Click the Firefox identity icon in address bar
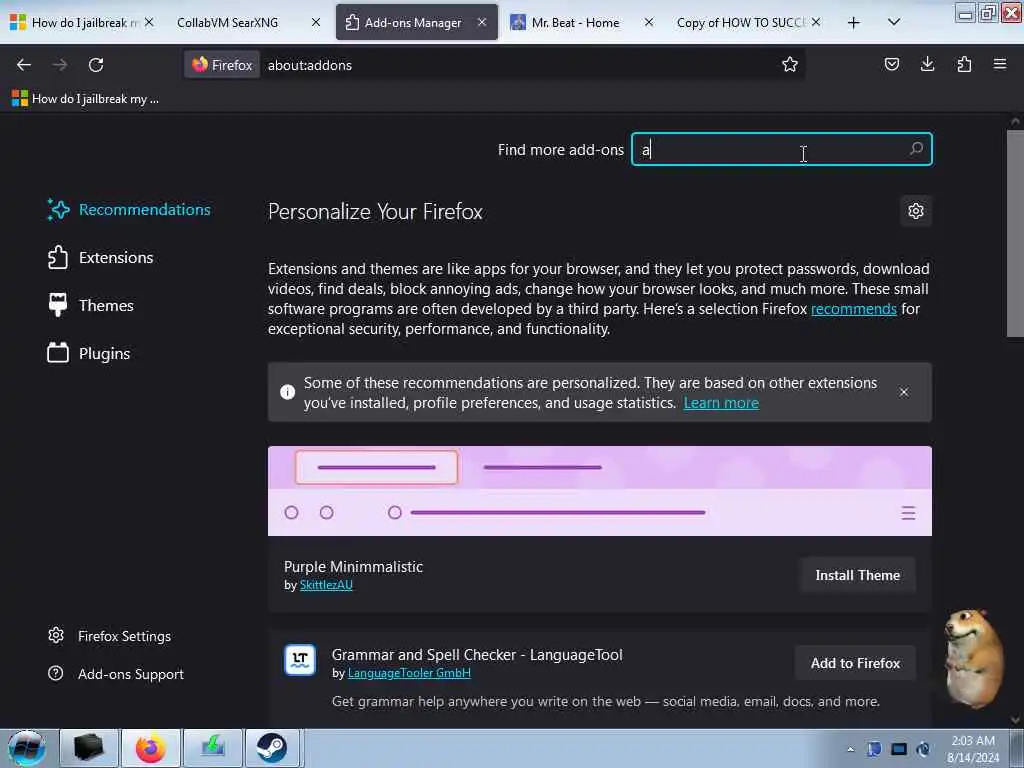1024x768 pixels. pos(222,65)
